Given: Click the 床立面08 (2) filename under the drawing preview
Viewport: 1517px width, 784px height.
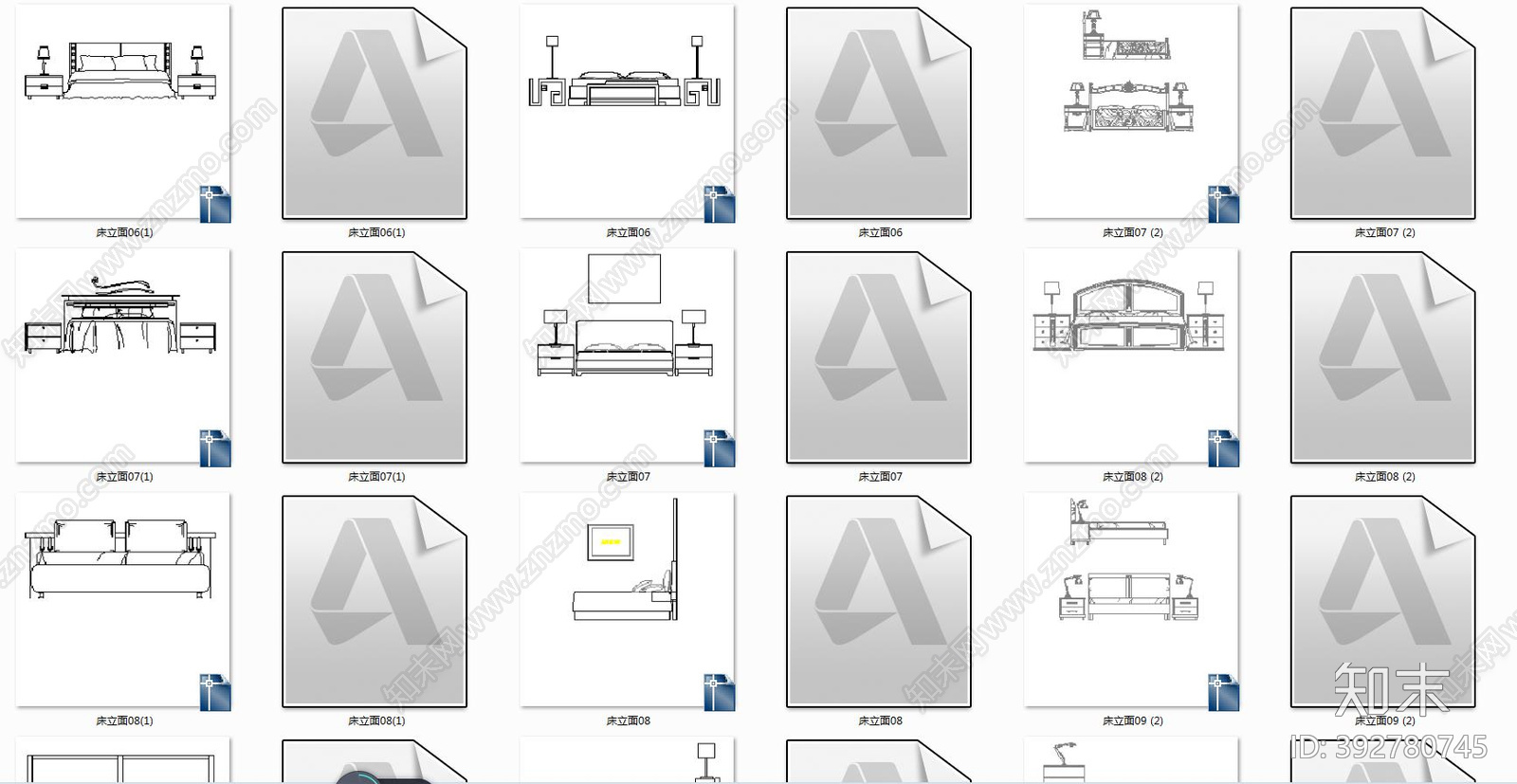Looking at the screenshot, I should (x=1133, y=477).
